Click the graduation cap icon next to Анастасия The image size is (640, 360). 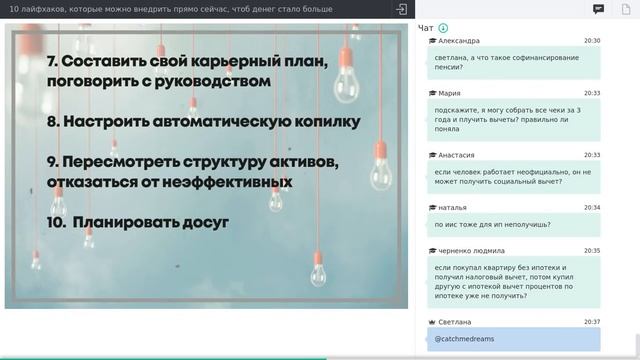click(432, 155)
